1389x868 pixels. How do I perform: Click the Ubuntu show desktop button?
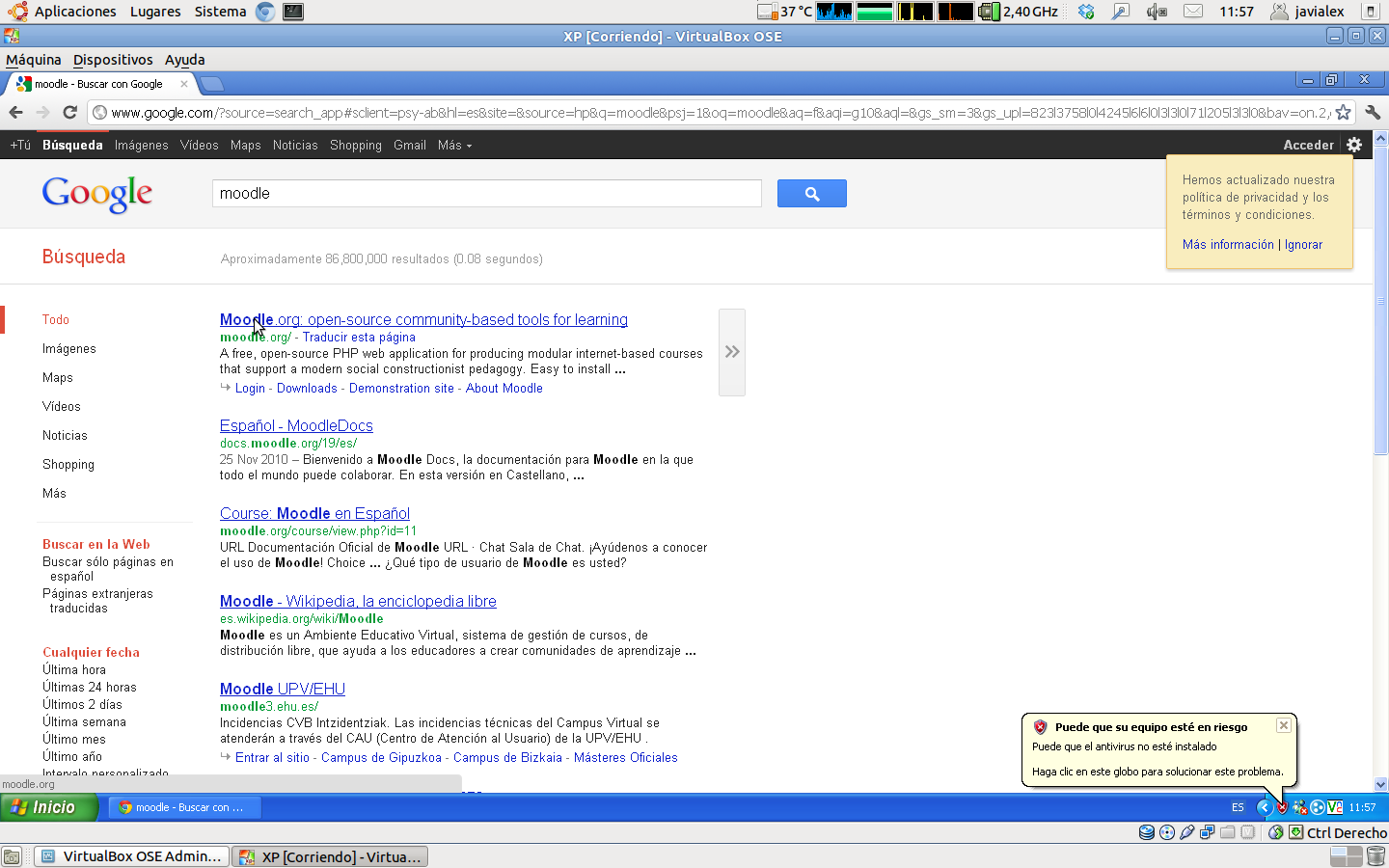pos(12,856)
